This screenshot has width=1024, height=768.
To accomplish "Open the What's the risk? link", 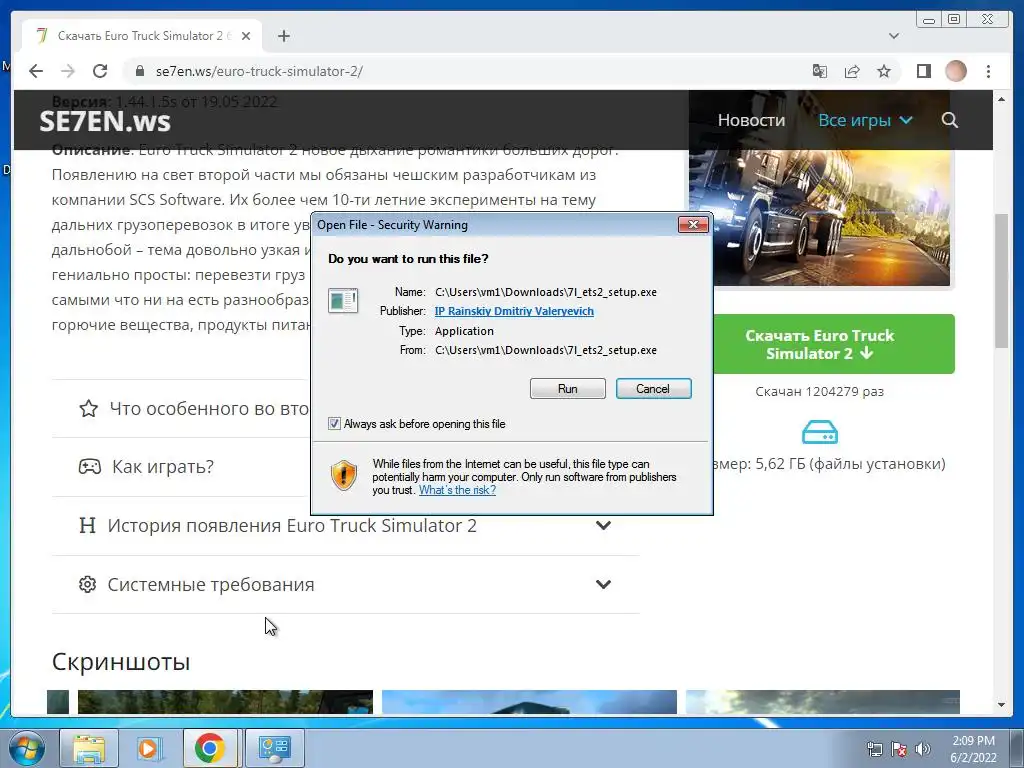I will click(x=457, y=490).
